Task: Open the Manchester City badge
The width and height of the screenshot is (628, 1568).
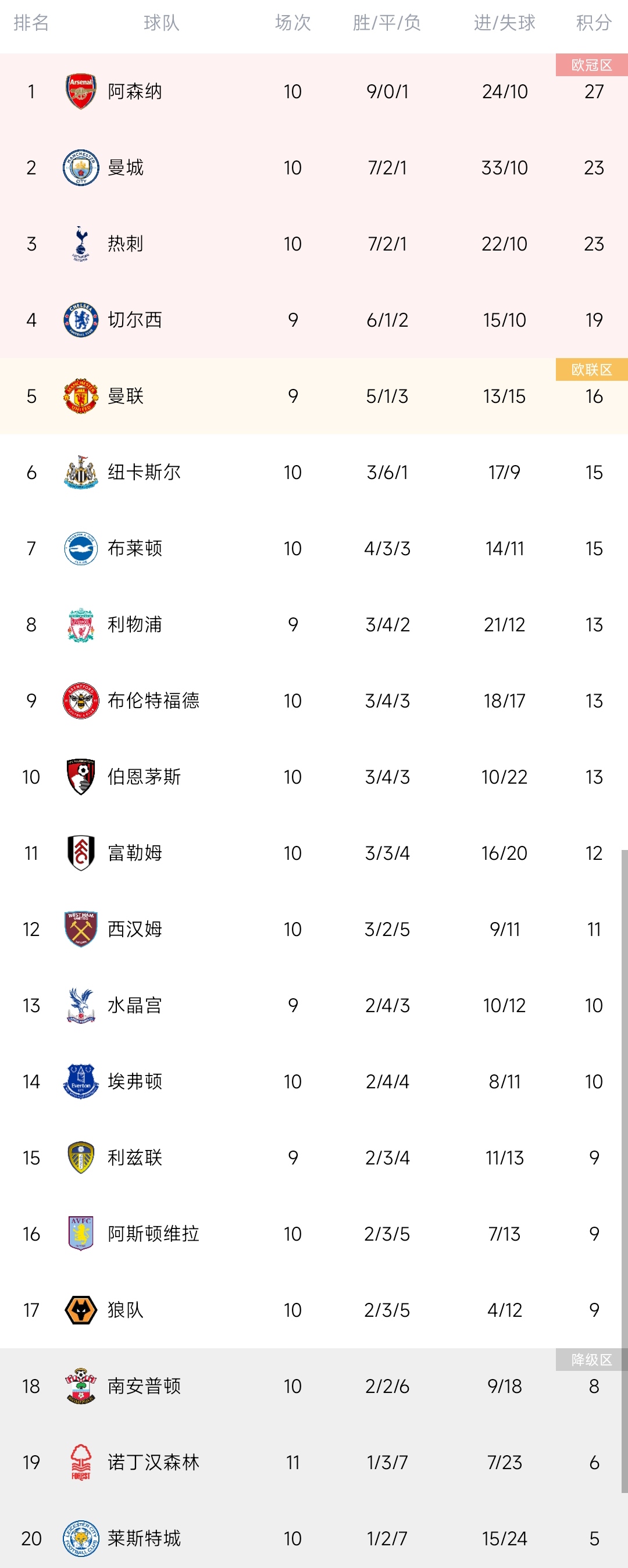Action: (81, 168)
